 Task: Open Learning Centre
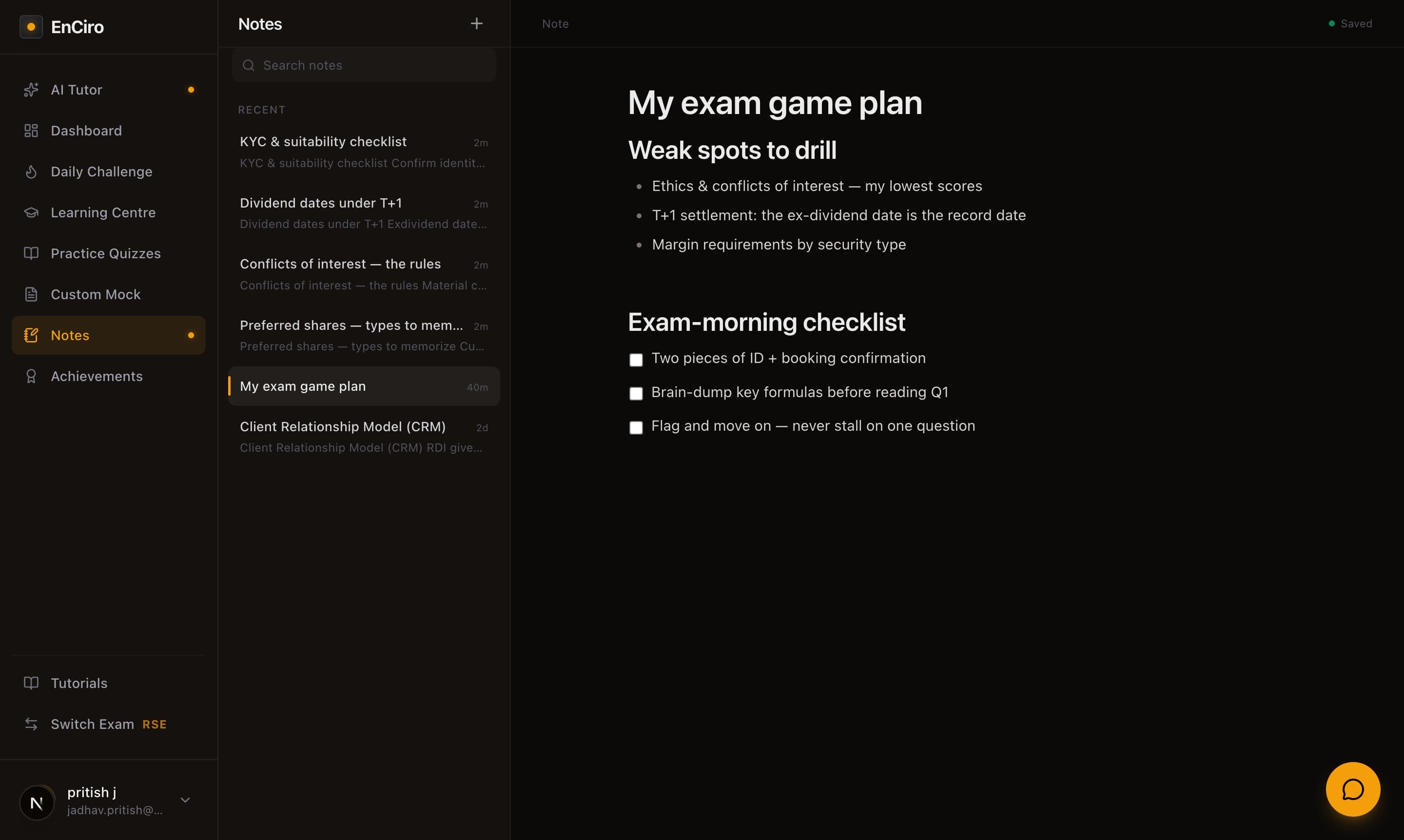(x=108, y=212)
